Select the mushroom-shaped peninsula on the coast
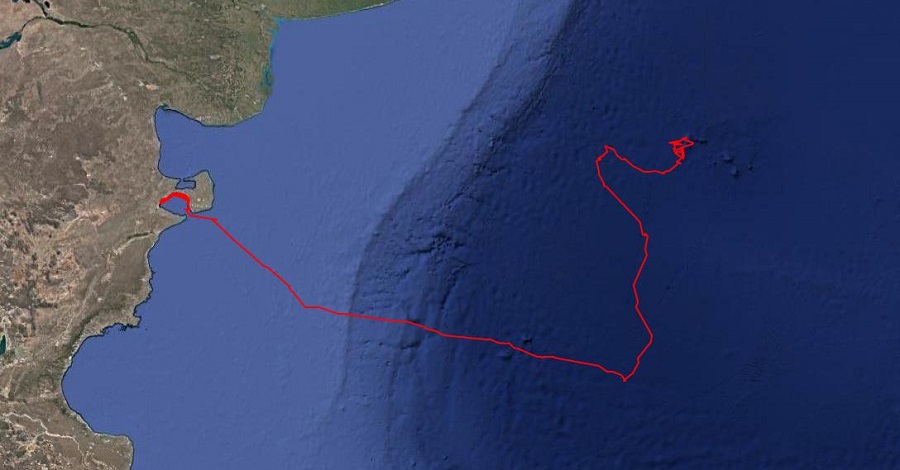Image resolution: width=900 pixels, height=470 pixels. click(x=199, y=192)
